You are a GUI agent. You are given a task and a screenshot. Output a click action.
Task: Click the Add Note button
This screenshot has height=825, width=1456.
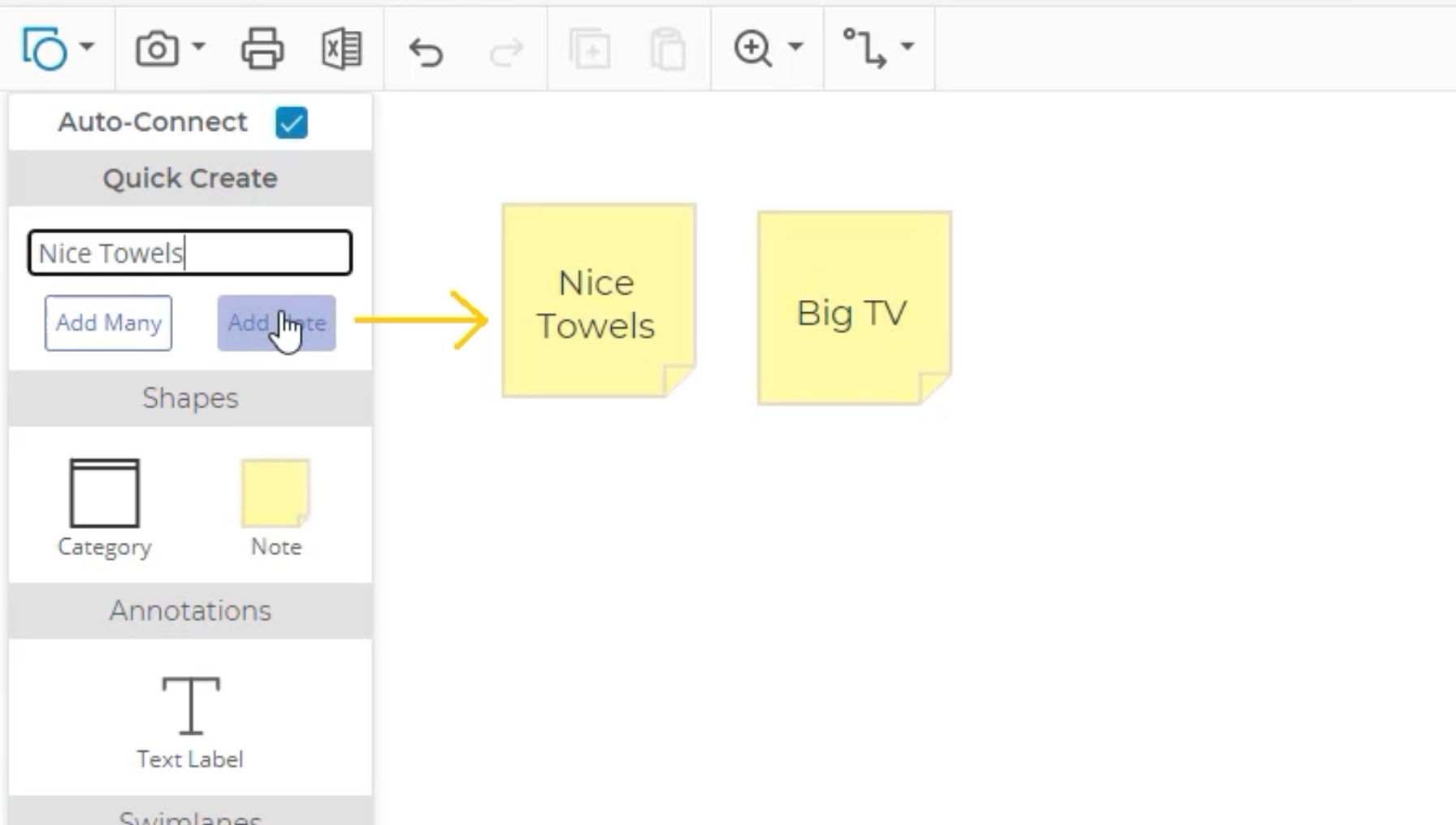tap(276, 323)
